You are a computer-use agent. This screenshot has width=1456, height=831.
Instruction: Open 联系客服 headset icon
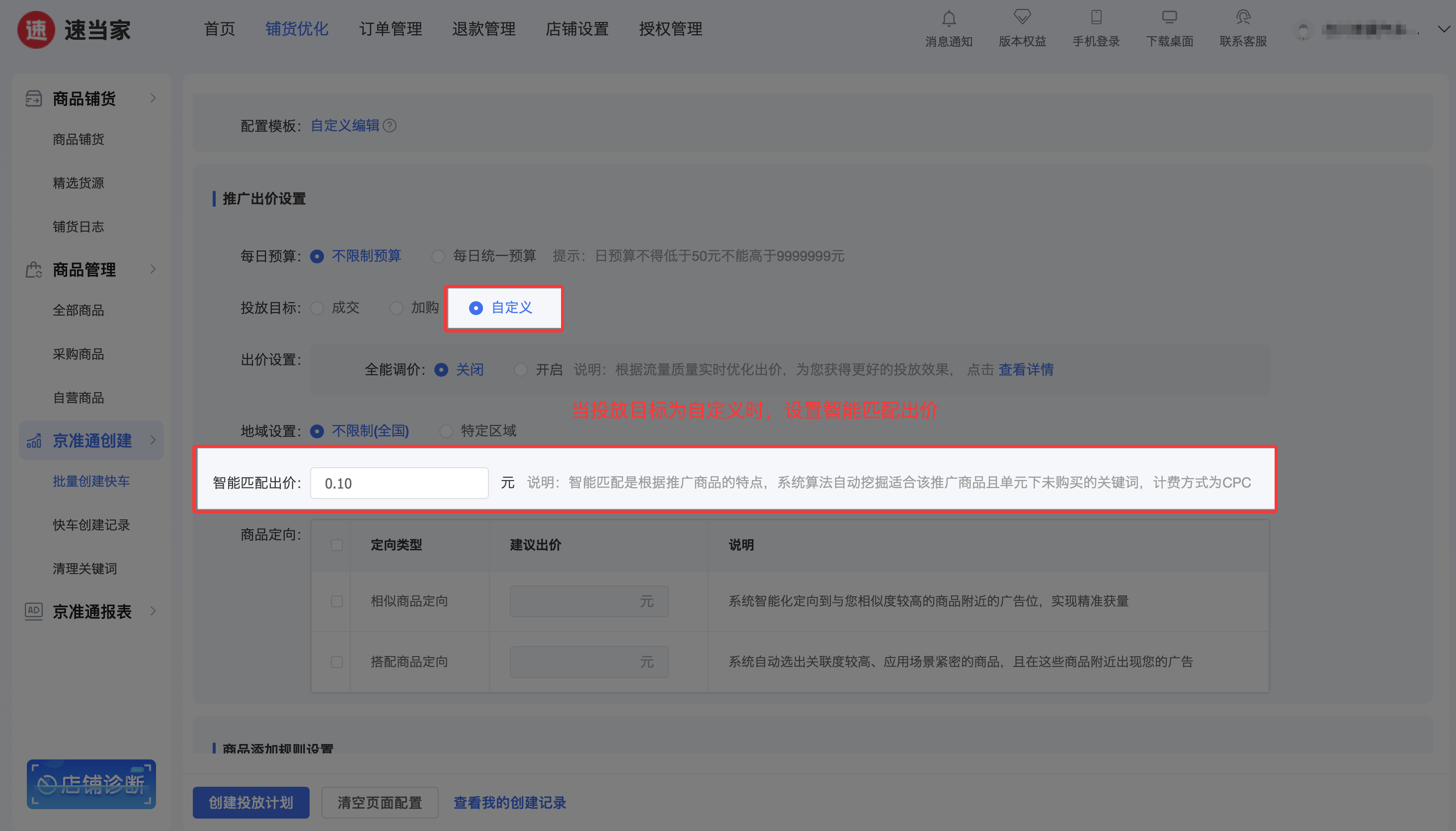(1243, 17)
